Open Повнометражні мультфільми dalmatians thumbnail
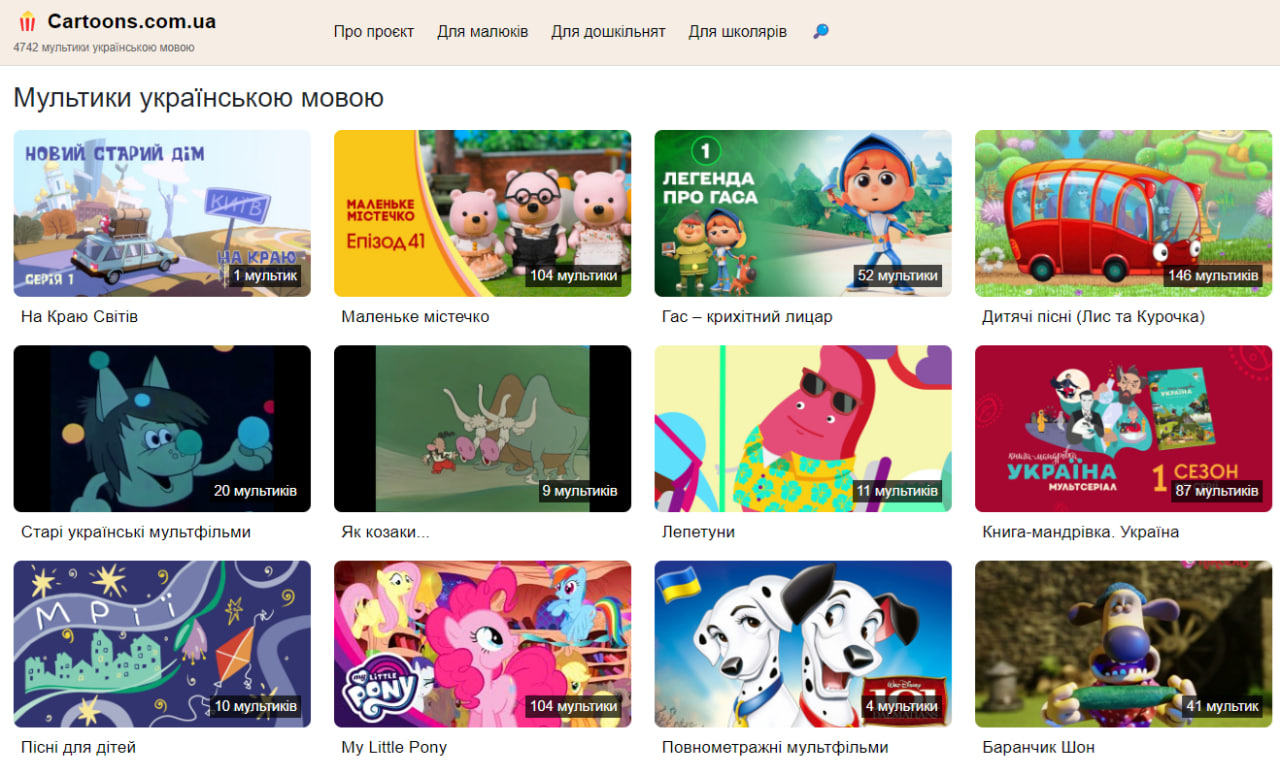Viewport: 1280px width, 775px height. pyautogui.click(x=803, y=644)
